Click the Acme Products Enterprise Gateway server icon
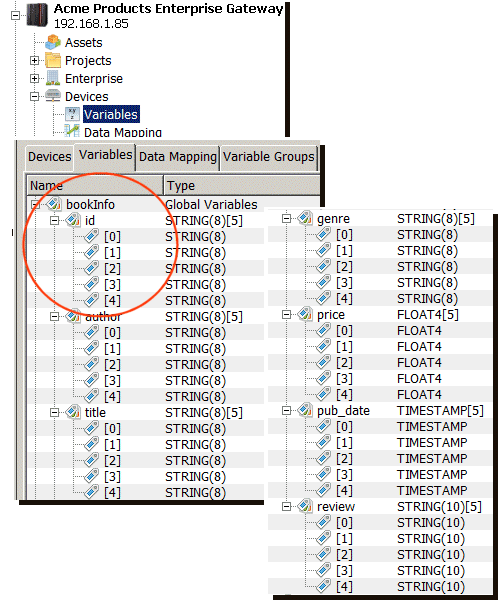 coord(37,15)
